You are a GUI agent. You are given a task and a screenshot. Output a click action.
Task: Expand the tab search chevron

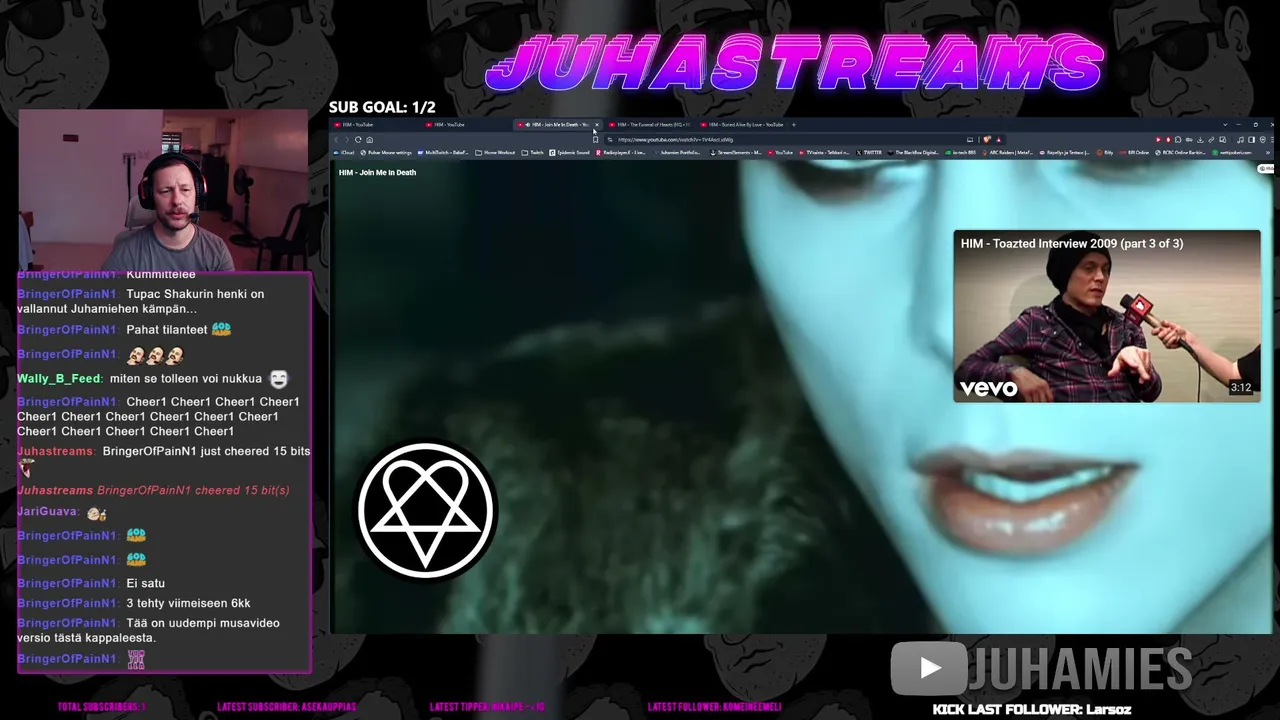1224,125
